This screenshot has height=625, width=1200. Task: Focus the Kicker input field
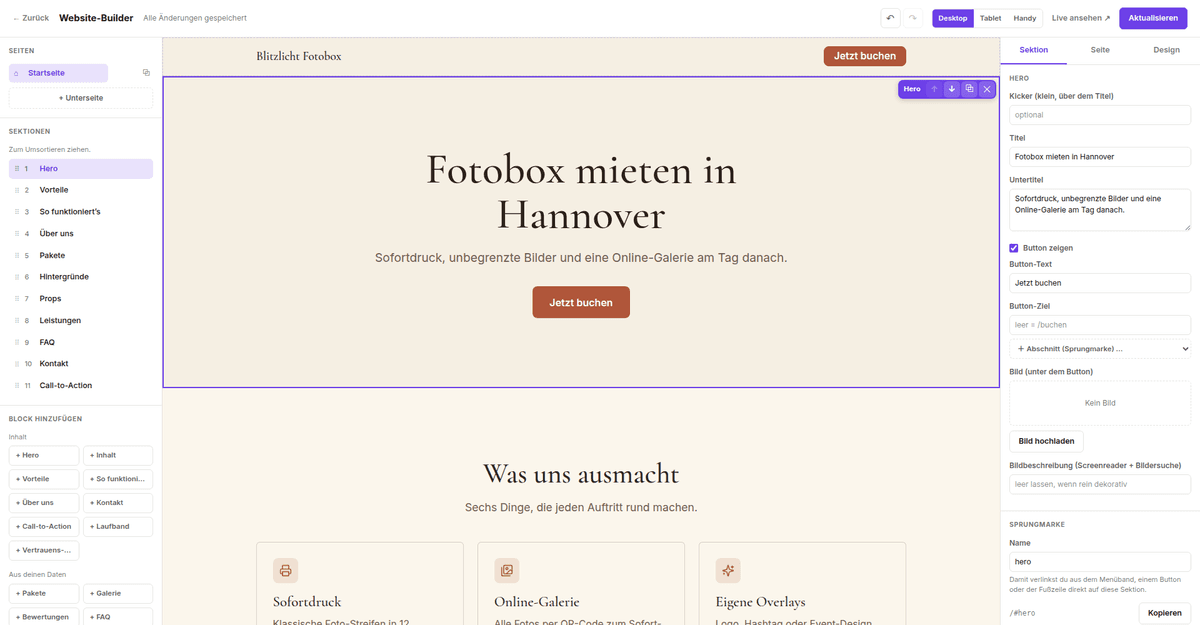click(1100, 115)
